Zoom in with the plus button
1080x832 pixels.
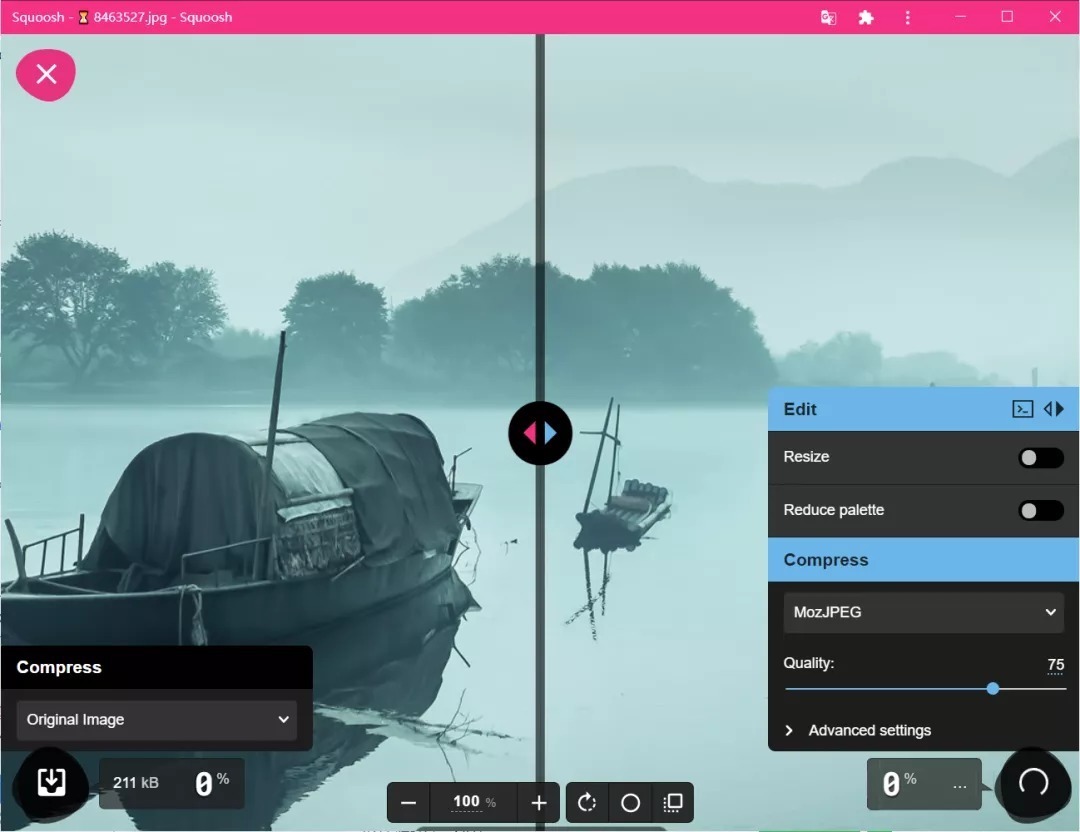[539, 802]
